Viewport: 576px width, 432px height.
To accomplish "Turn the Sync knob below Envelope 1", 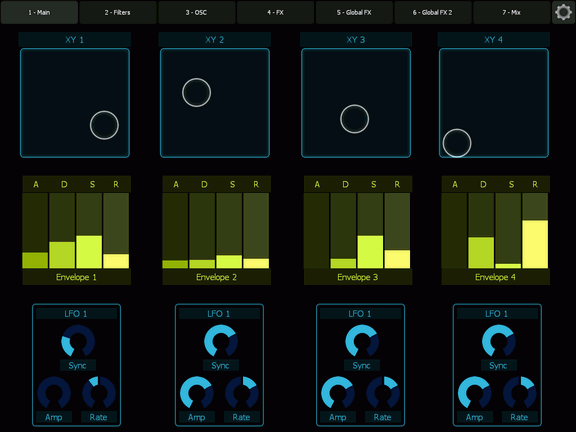I will pos(78,341).
